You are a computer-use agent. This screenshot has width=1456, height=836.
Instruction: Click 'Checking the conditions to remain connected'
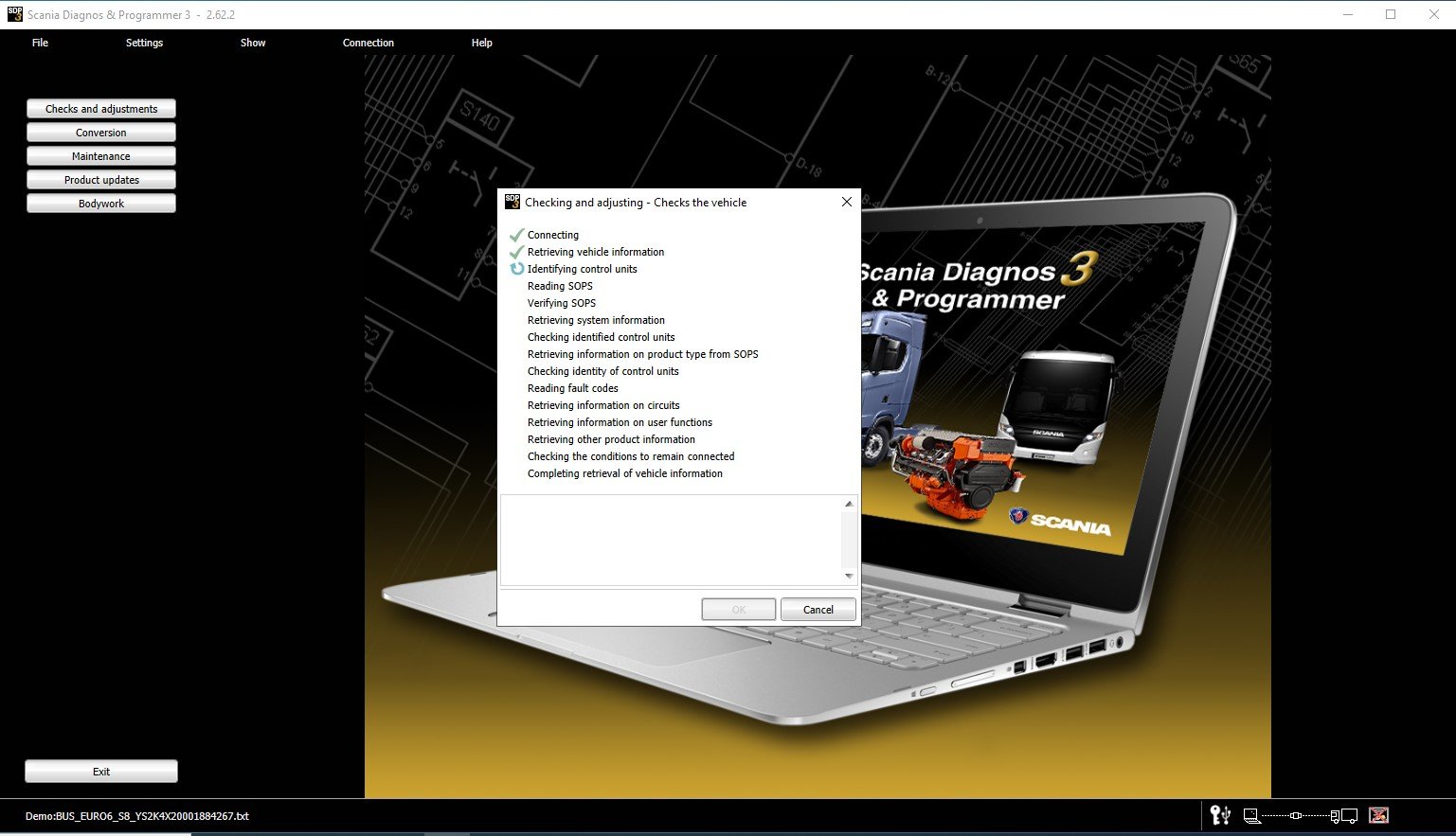click(x=631, y=456)
